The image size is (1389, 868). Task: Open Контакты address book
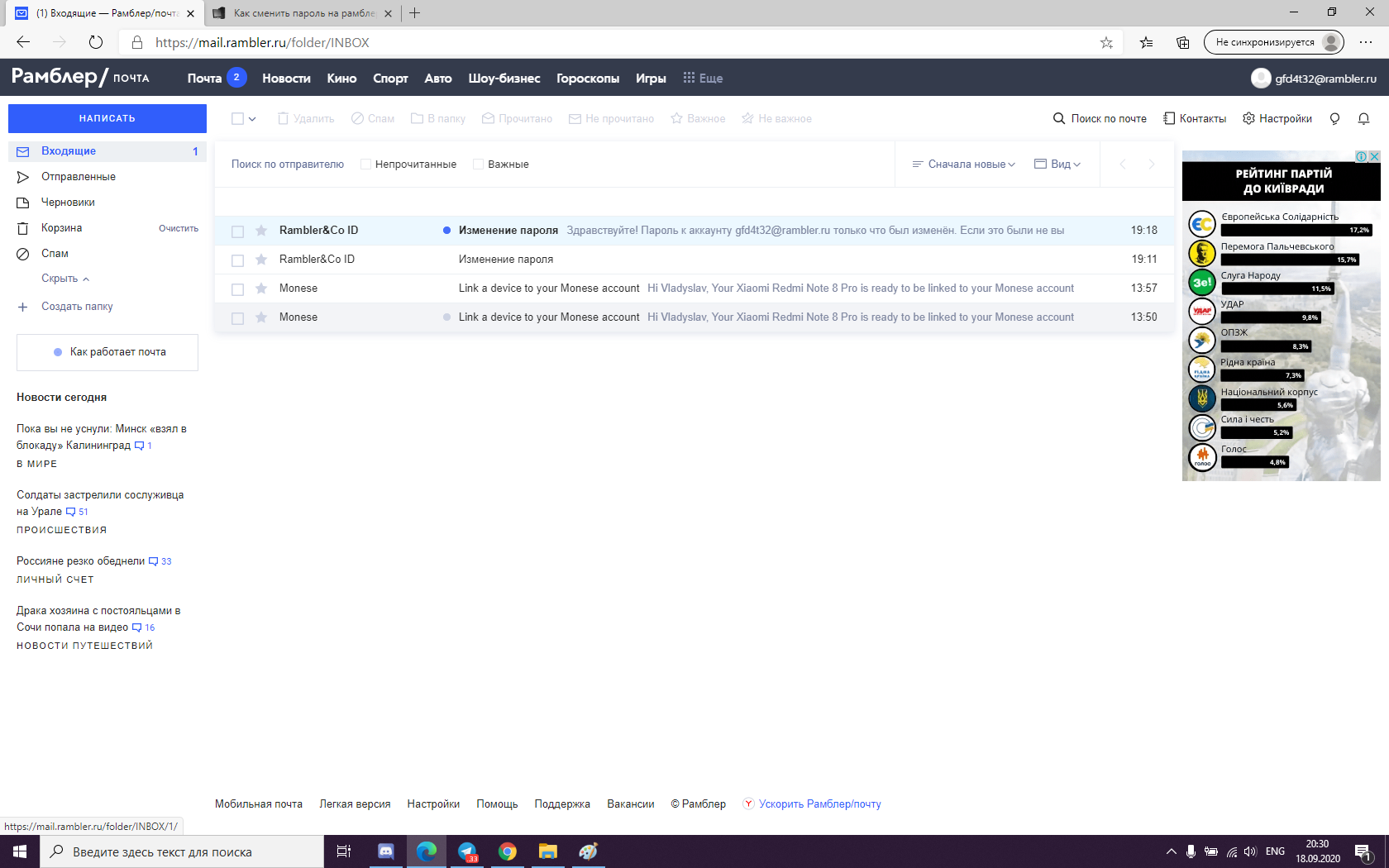coord(1195,119)
